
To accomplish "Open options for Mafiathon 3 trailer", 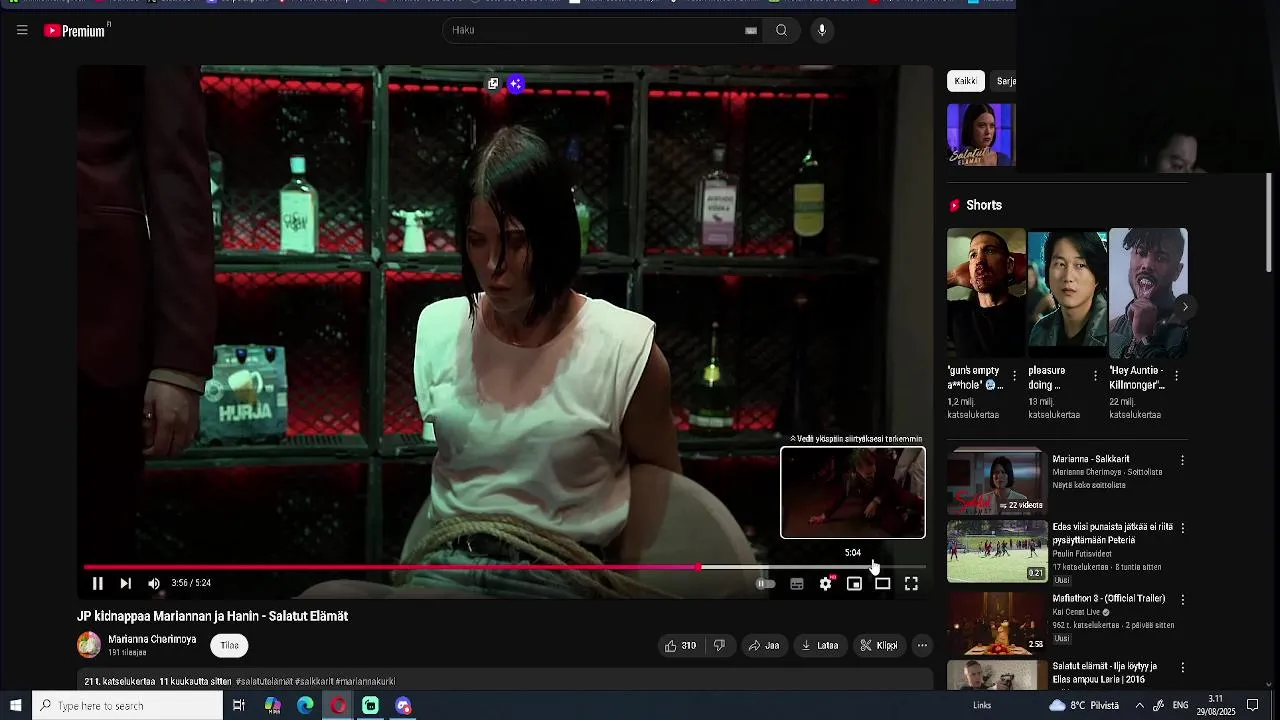I will pyautogui.click(x=1182, y=600).
